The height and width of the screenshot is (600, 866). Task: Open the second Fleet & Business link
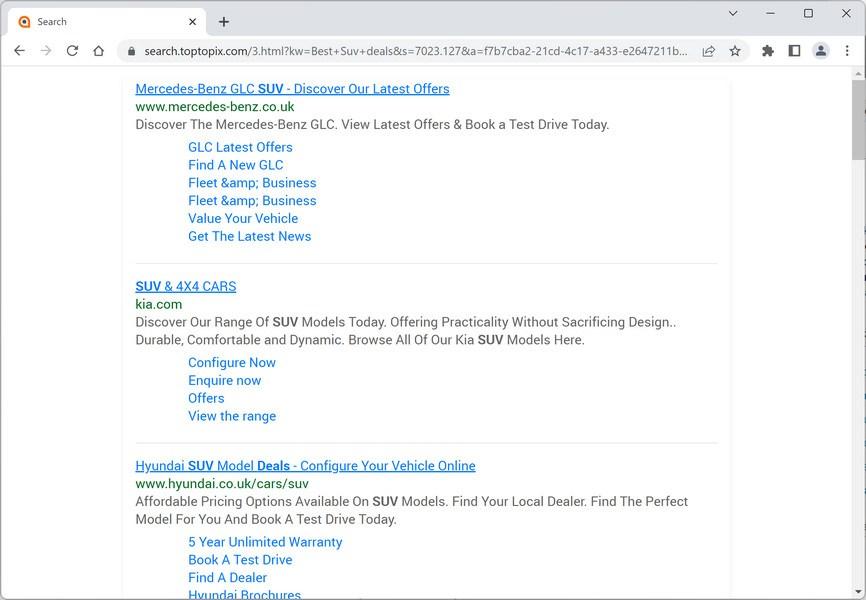click(x=252, y=201)
